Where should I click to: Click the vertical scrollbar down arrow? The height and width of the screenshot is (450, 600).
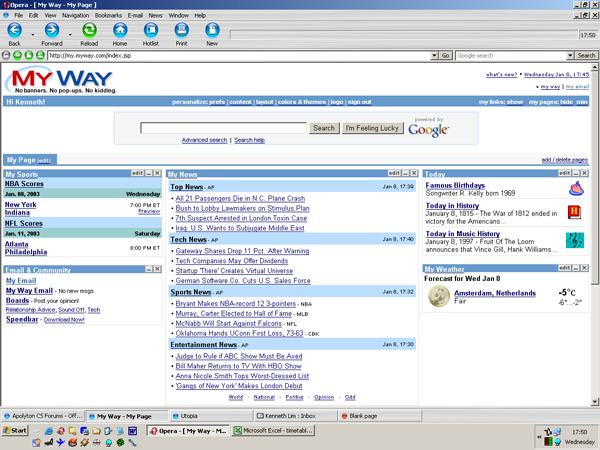pyautogui.click(x=595, y=401)
